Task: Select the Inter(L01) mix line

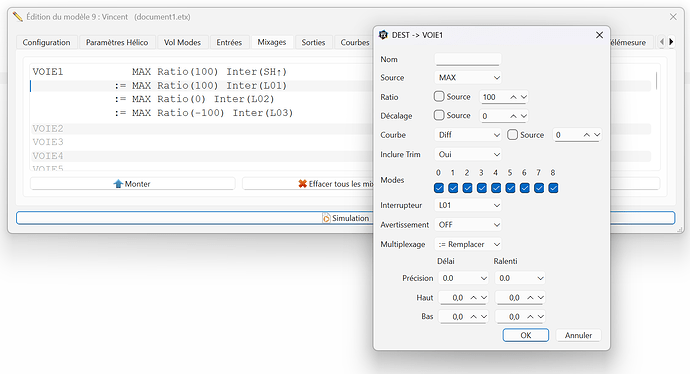Action: click(x=202, y=86)
